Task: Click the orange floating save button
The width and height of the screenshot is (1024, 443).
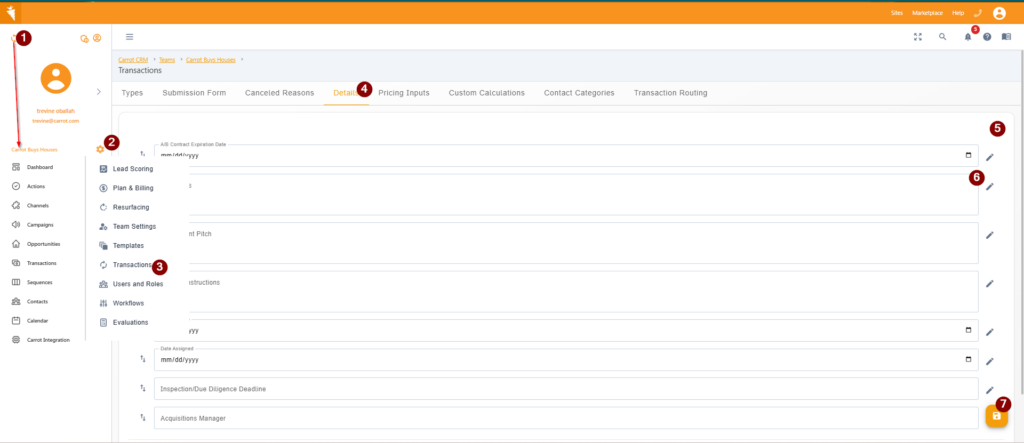Action: 995,416
